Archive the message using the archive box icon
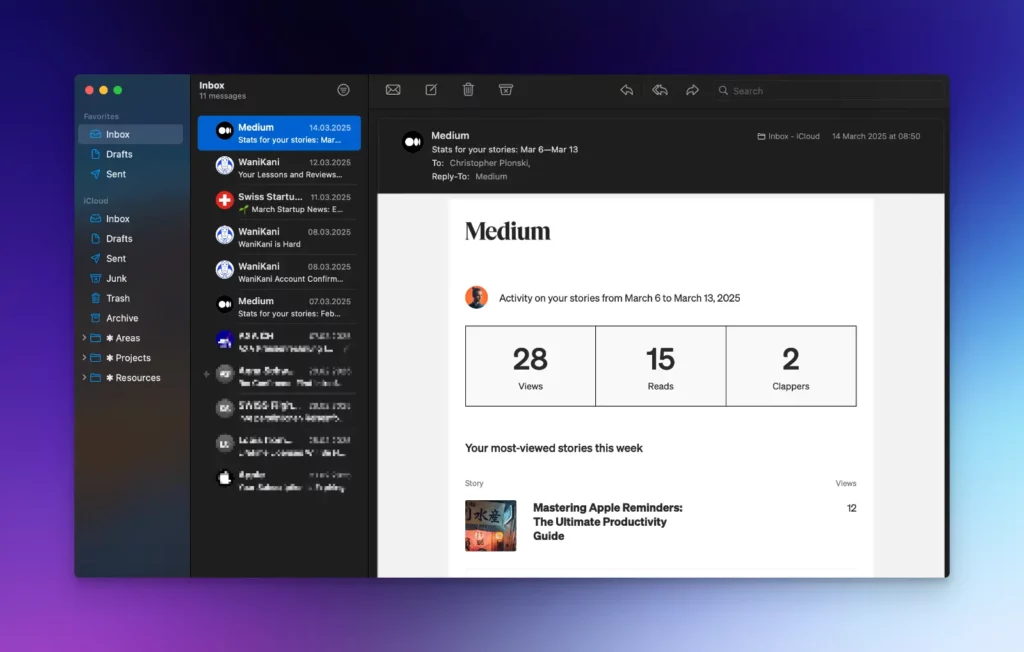The image size is (1024, 652). [x=506, y=90]
